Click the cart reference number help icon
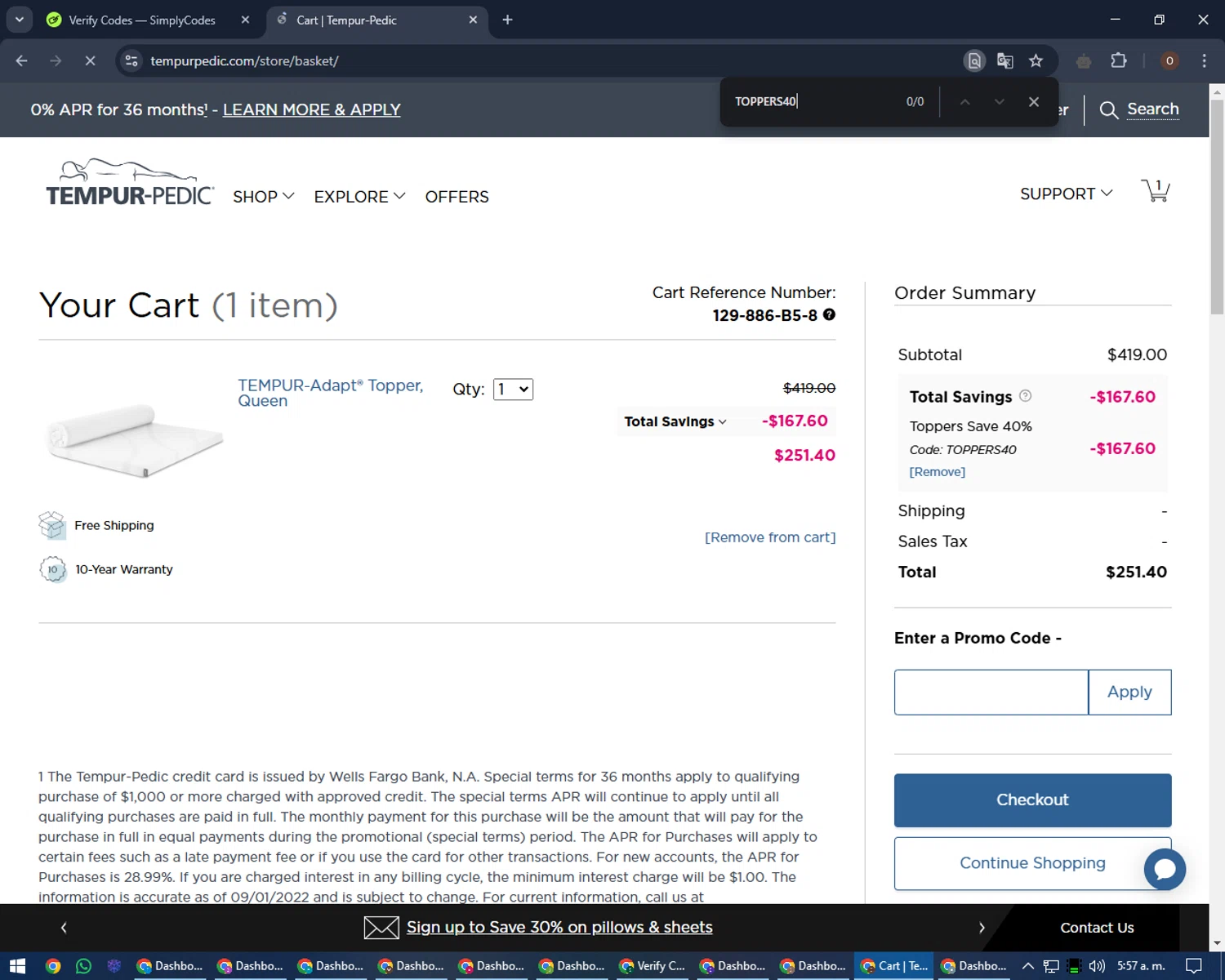The width and height of the screenshot is (1225, 980). tap(829, 314)
